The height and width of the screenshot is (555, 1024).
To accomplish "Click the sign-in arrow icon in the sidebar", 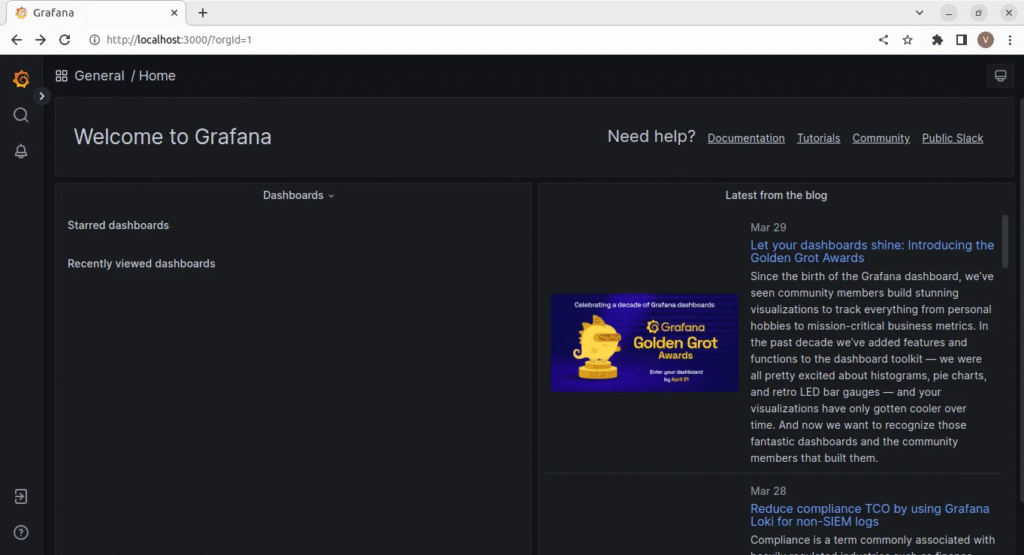I will point(21,497).
